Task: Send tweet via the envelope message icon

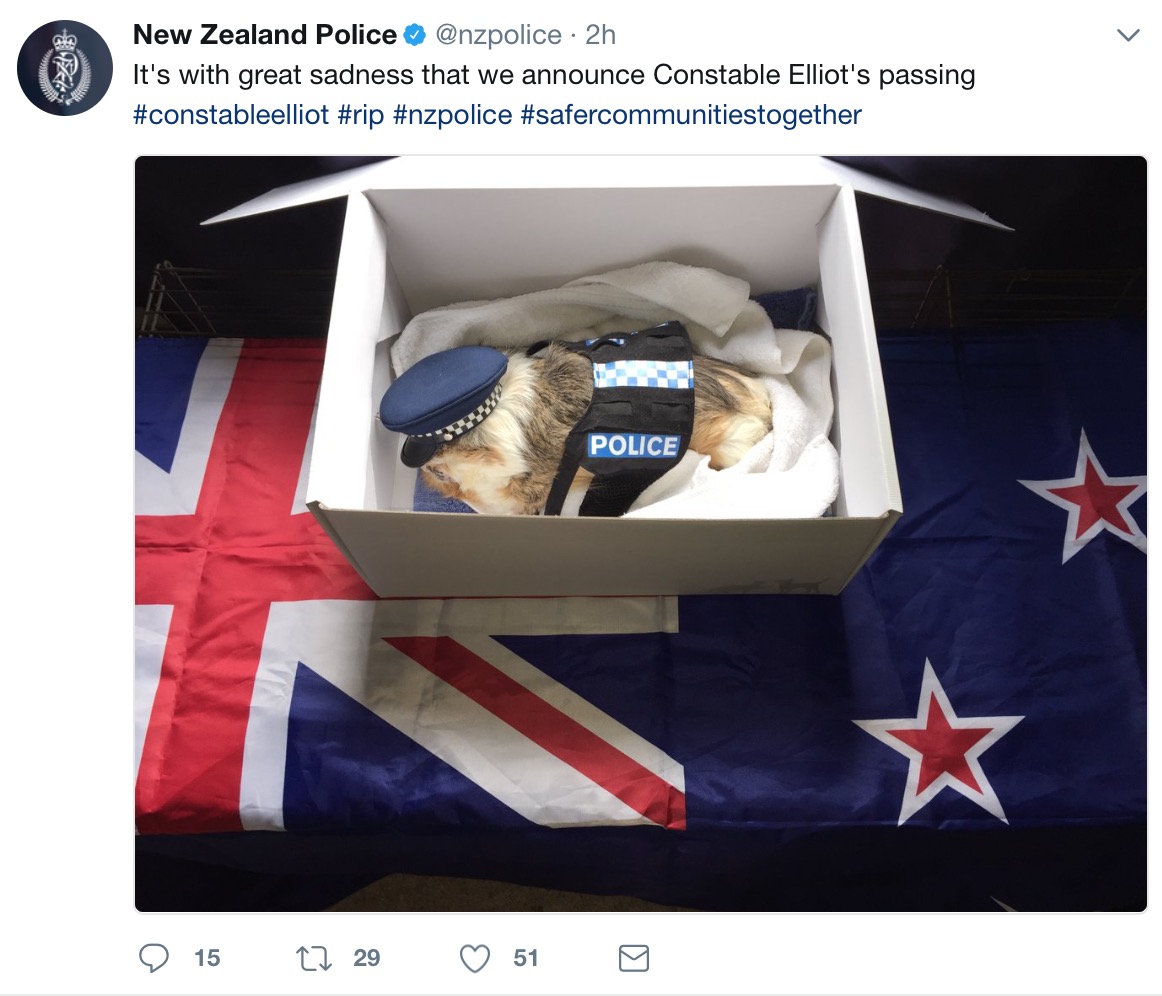Action: [x=634, y=958]
